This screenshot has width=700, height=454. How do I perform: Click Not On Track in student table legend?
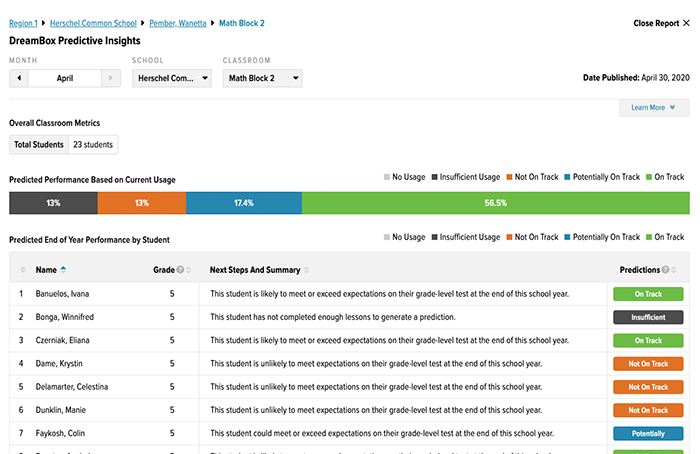coord(533,237)
